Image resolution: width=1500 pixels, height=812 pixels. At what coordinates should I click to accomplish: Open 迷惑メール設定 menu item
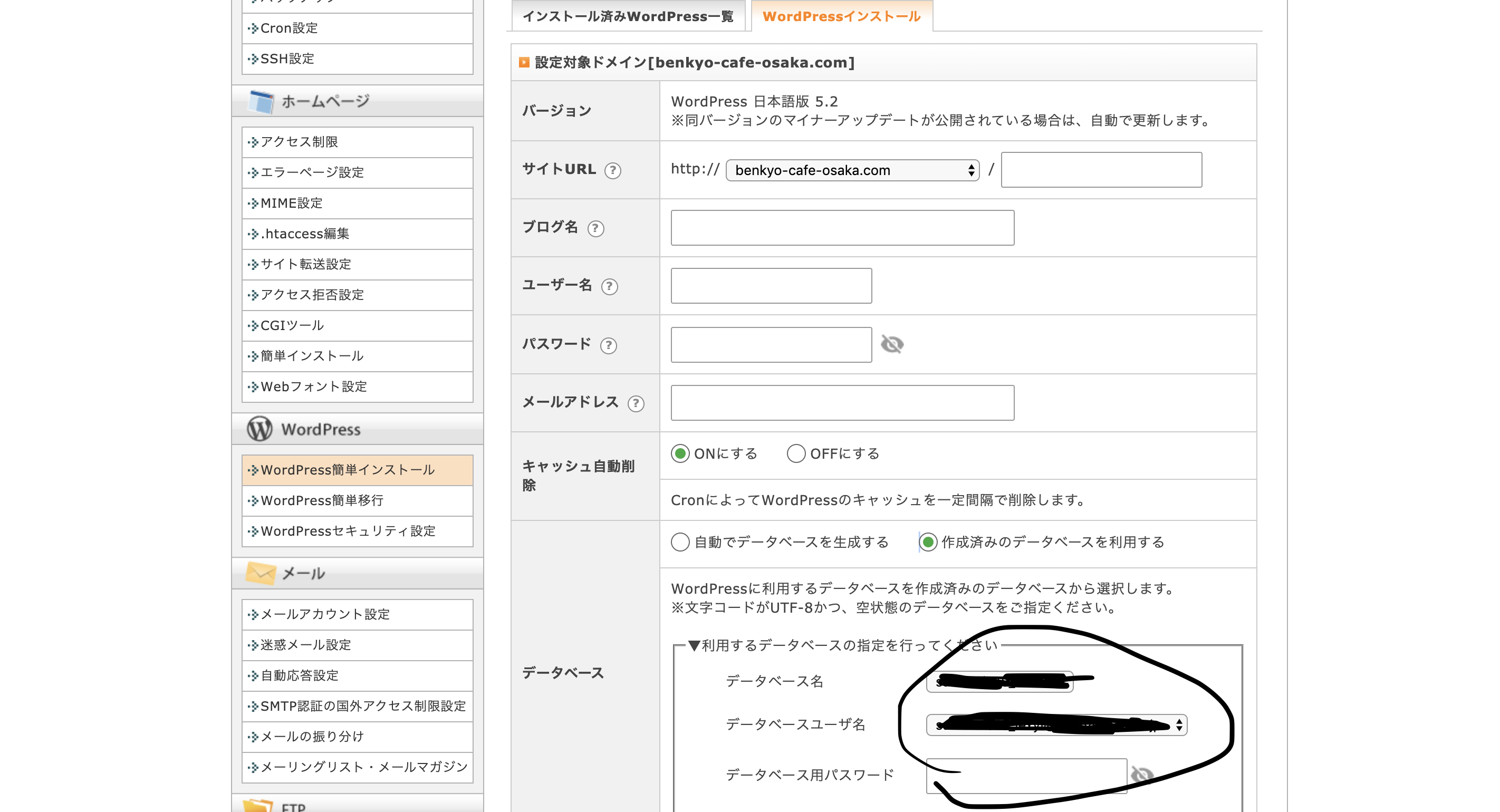(358, 645)
